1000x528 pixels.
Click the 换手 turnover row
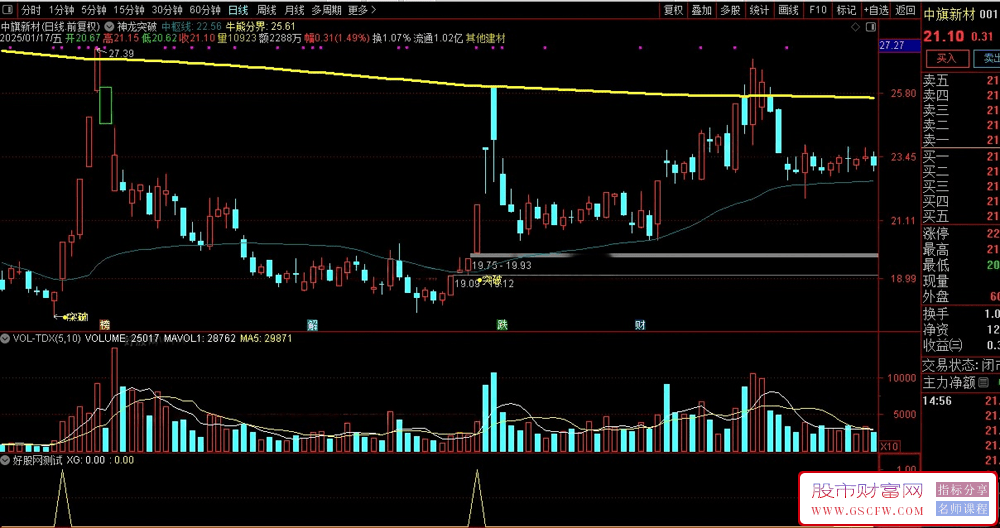click(961, 314)
